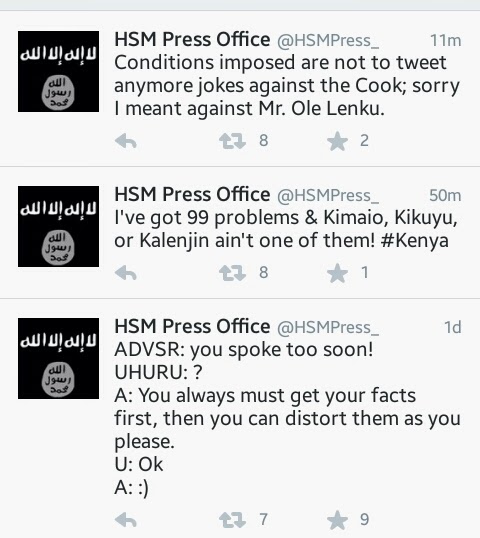Open the 1d timestamp

click(x=453, y=328)
